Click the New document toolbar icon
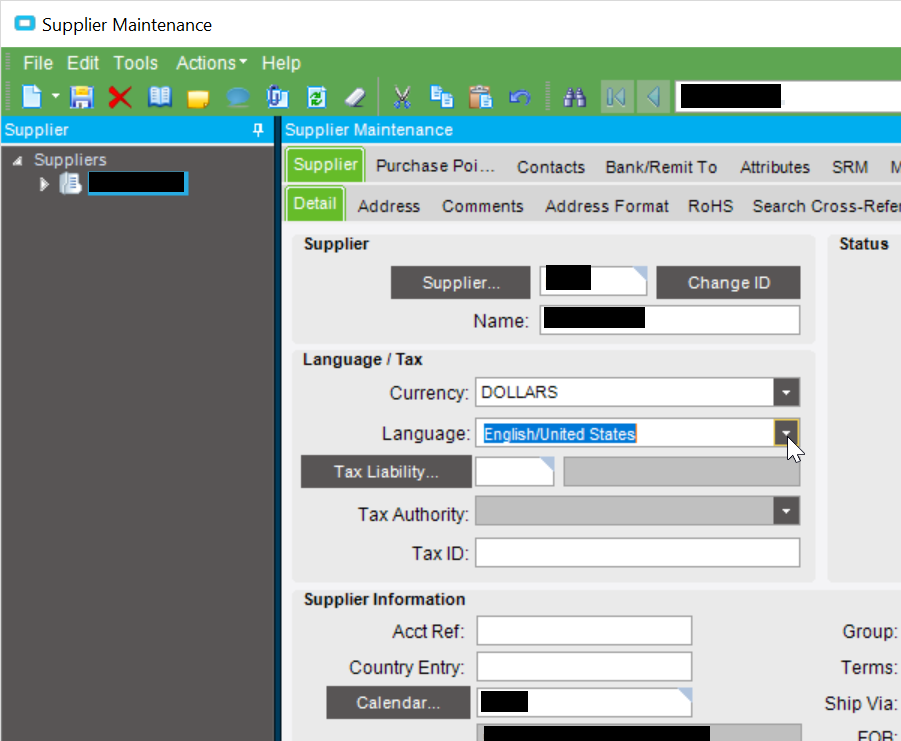The image size is (901, 741). [x=32, y=97]
